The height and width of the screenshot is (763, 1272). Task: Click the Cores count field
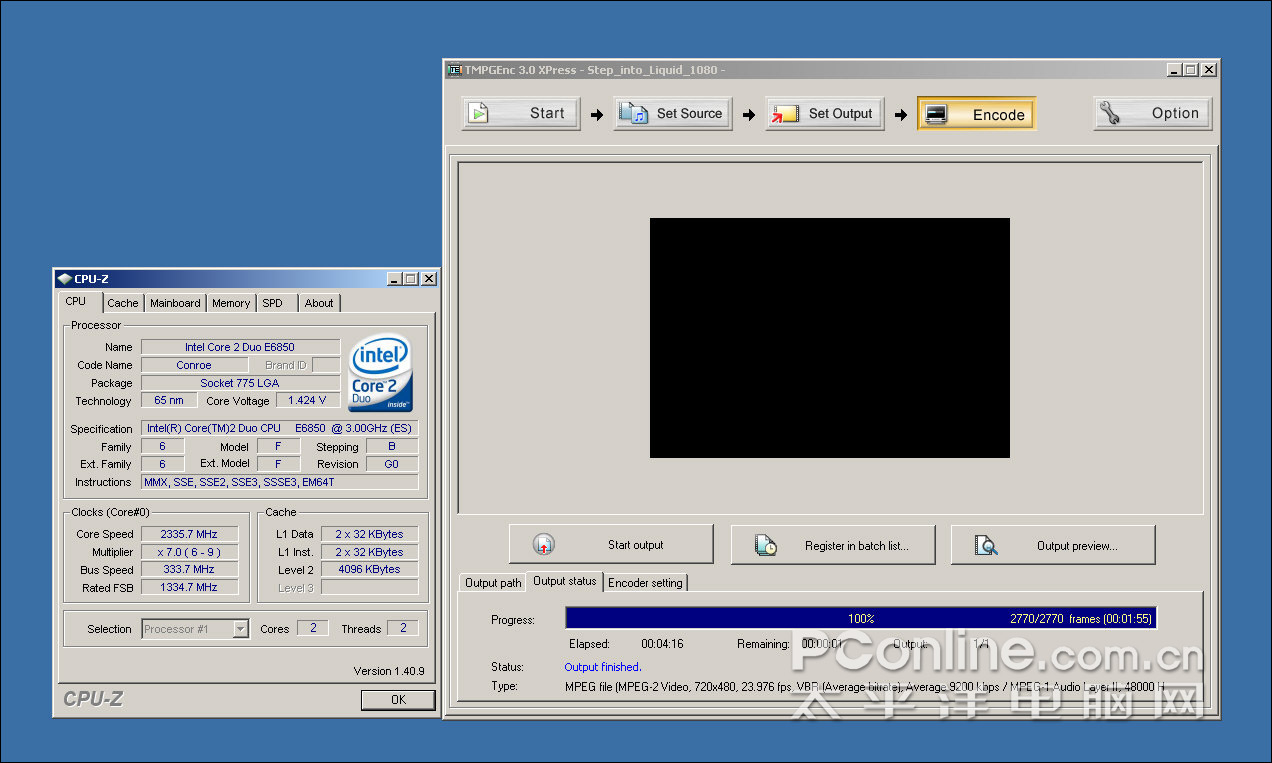point(312,628)
